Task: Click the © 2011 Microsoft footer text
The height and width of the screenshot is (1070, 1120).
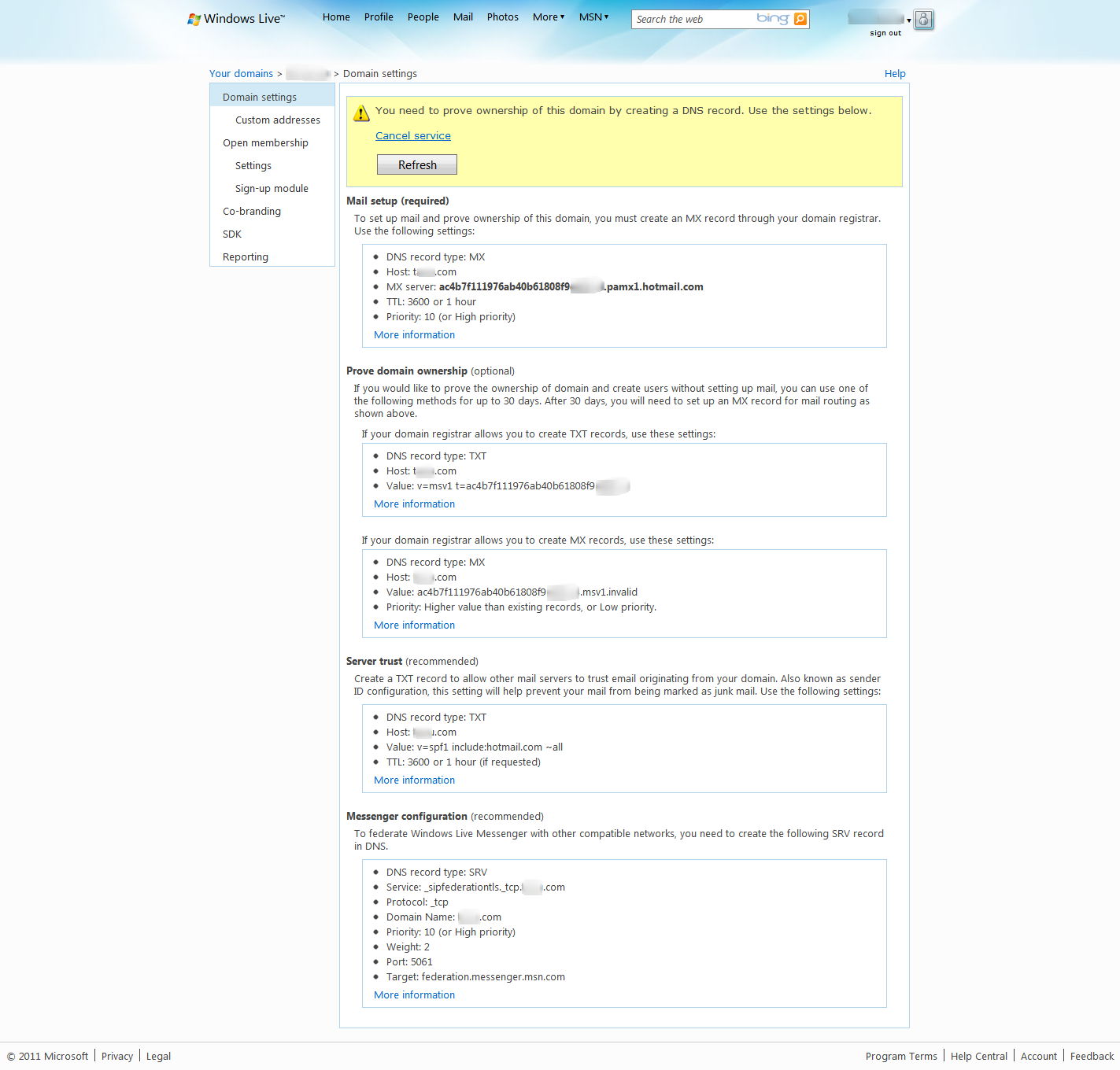Action: click(x=48, y=1056)
